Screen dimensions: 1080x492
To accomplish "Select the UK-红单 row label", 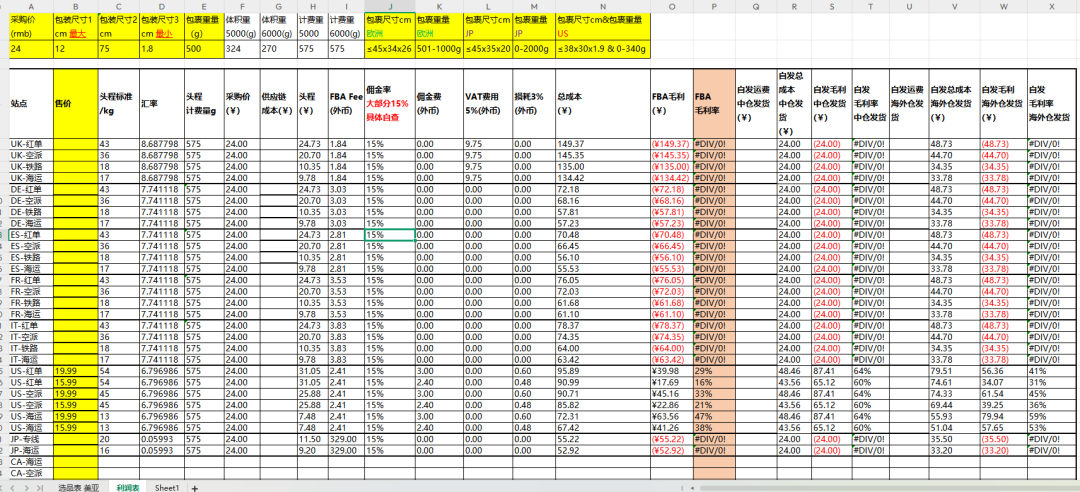I will pyautogui.click(x=31, y=143).
